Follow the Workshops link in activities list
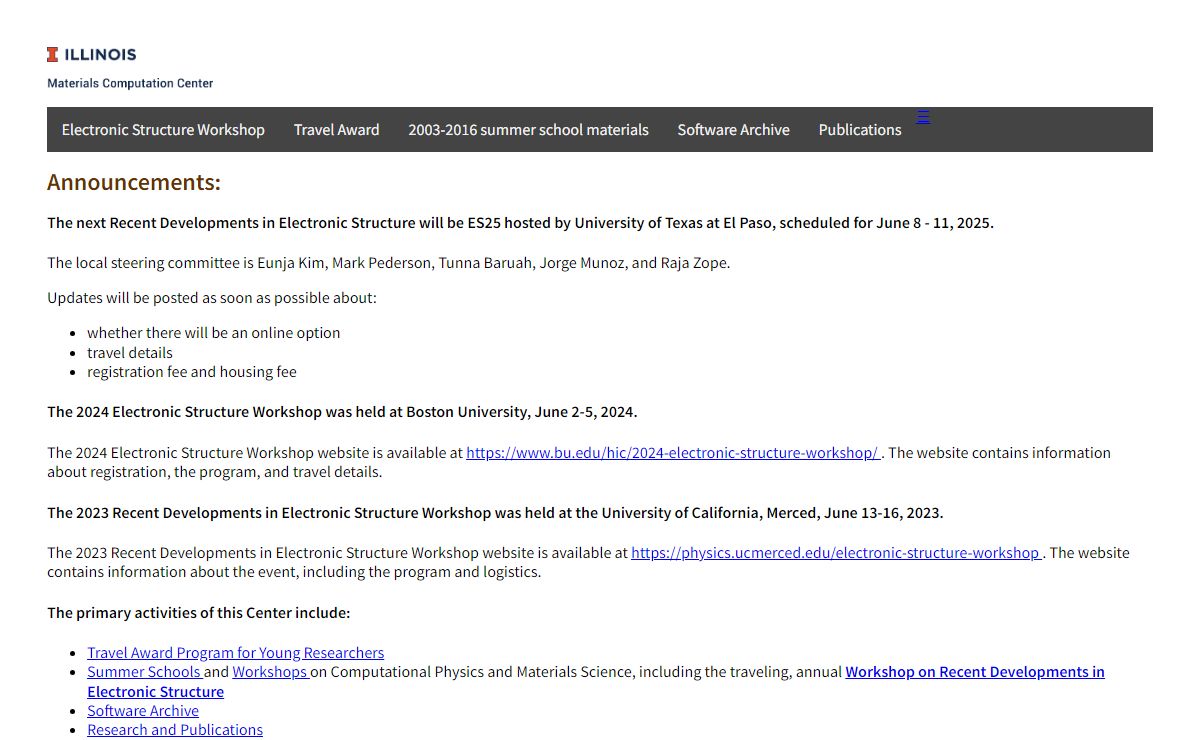Screen dimensions: 1200x740 [x=271, y=672]
